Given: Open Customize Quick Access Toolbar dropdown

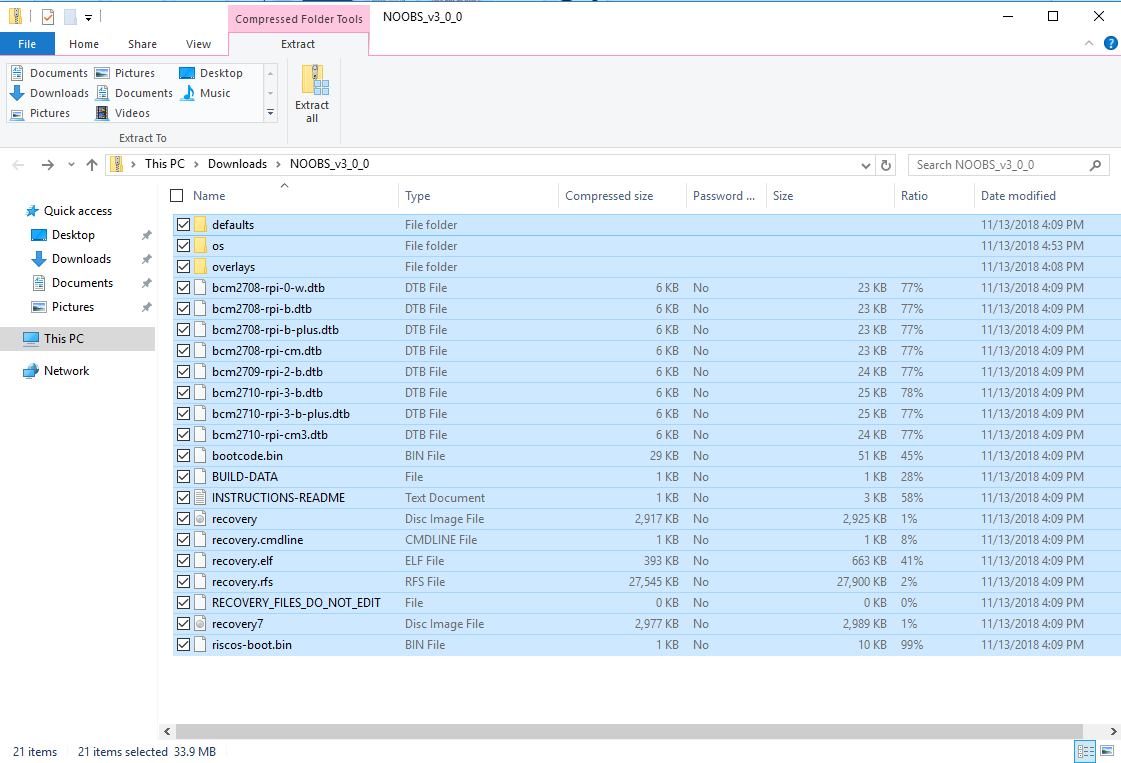Looking at the screenshot, I should click(88, 17).
